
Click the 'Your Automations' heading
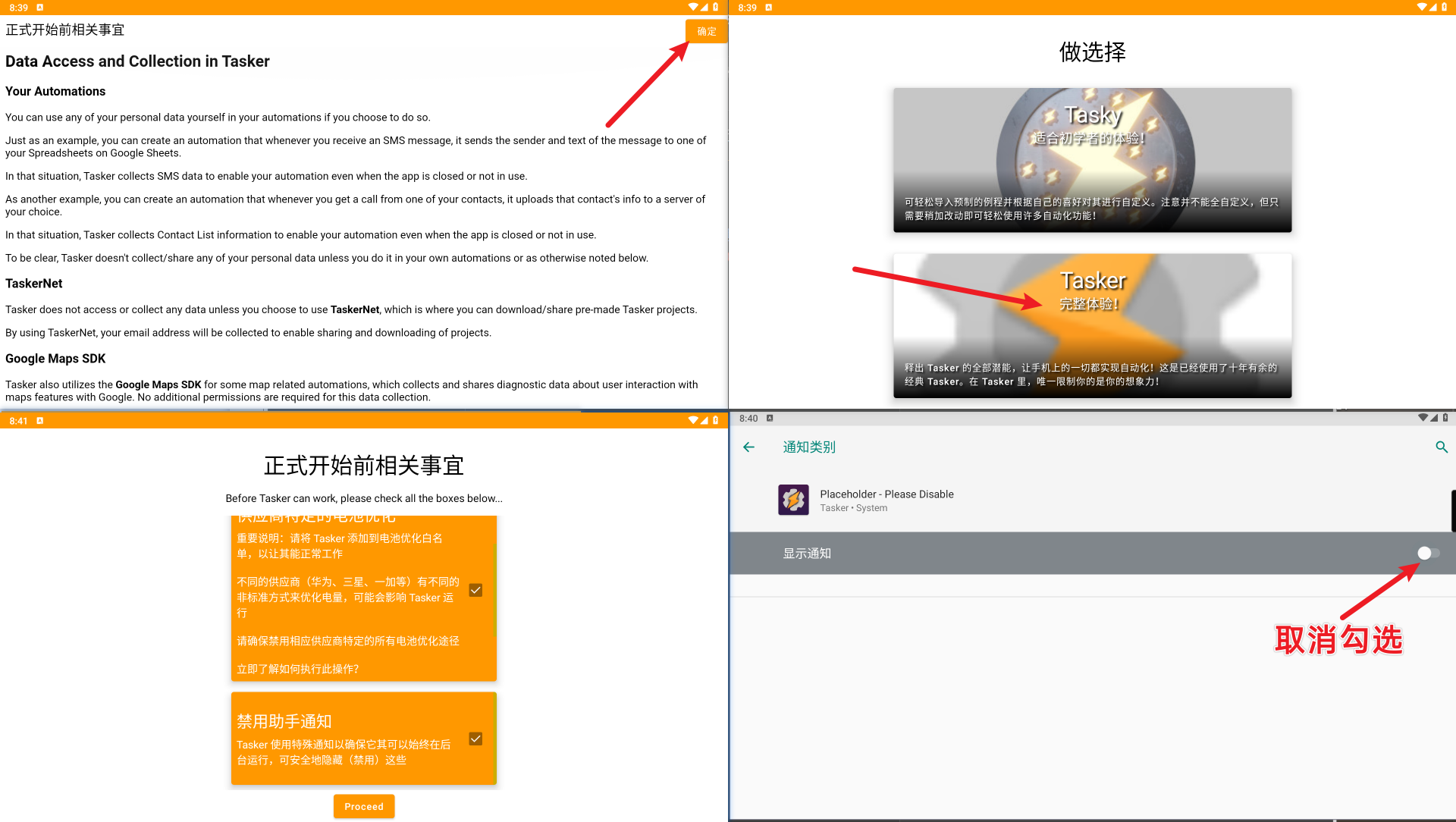pos(55,91)
